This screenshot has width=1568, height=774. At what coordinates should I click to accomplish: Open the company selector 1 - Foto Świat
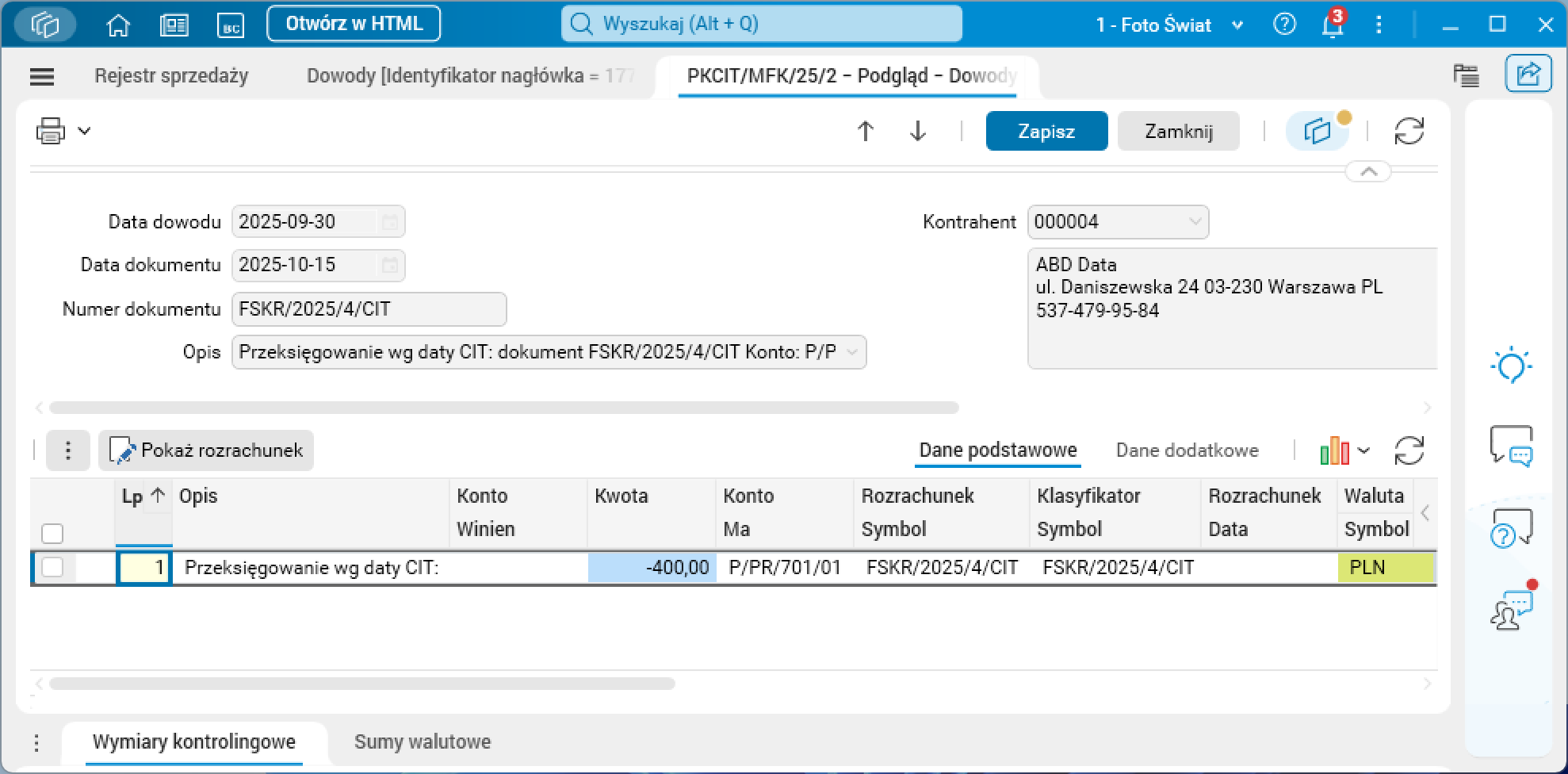pos(1168,25)
